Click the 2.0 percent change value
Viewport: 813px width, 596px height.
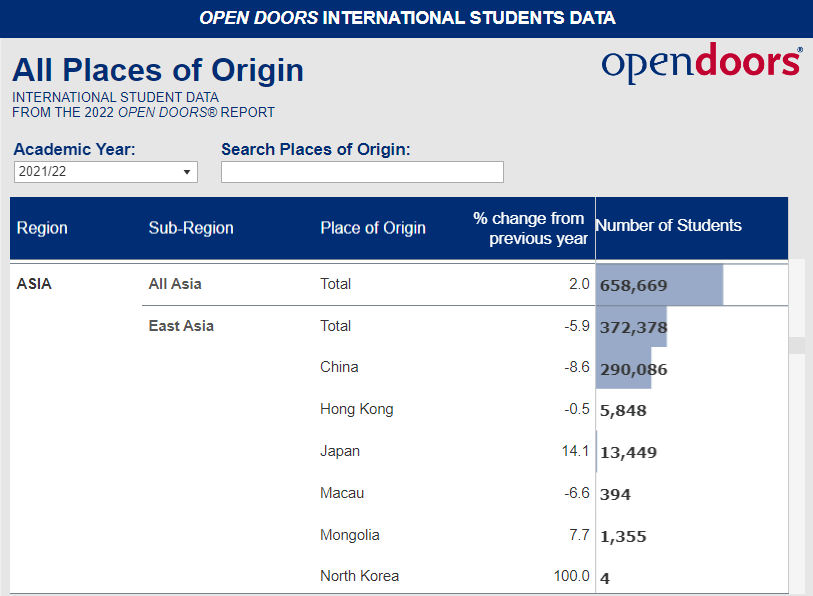[x=579, y=284]
